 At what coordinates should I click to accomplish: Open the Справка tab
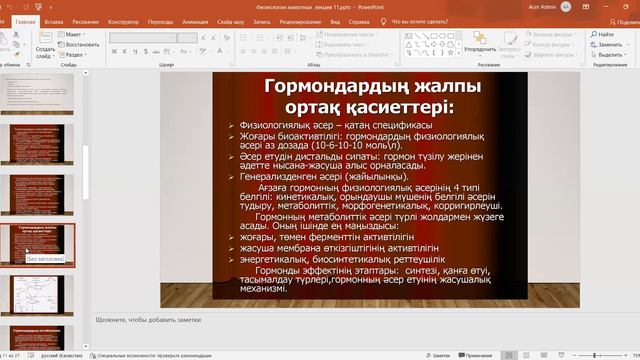[x=359, y=22]
